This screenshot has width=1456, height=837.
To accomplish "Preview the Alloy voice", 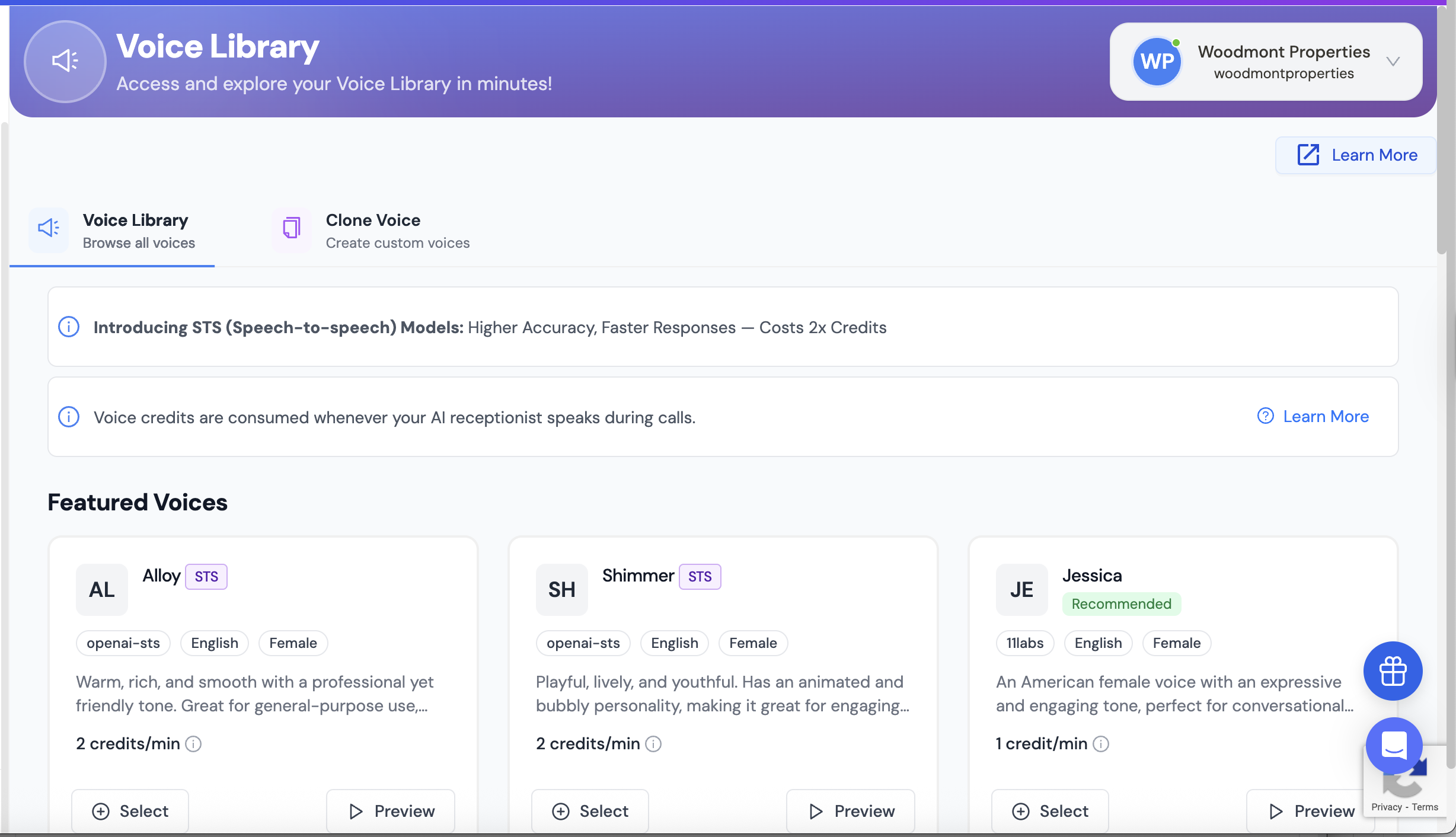I will tap(391, 811).
